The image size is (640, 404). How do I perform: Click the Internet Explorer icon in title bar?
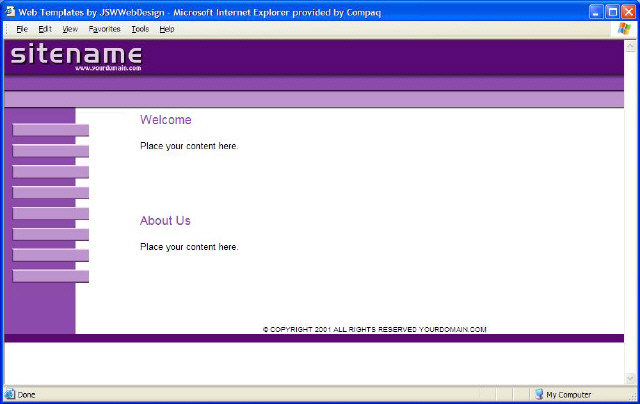click(x=10, y=10)
